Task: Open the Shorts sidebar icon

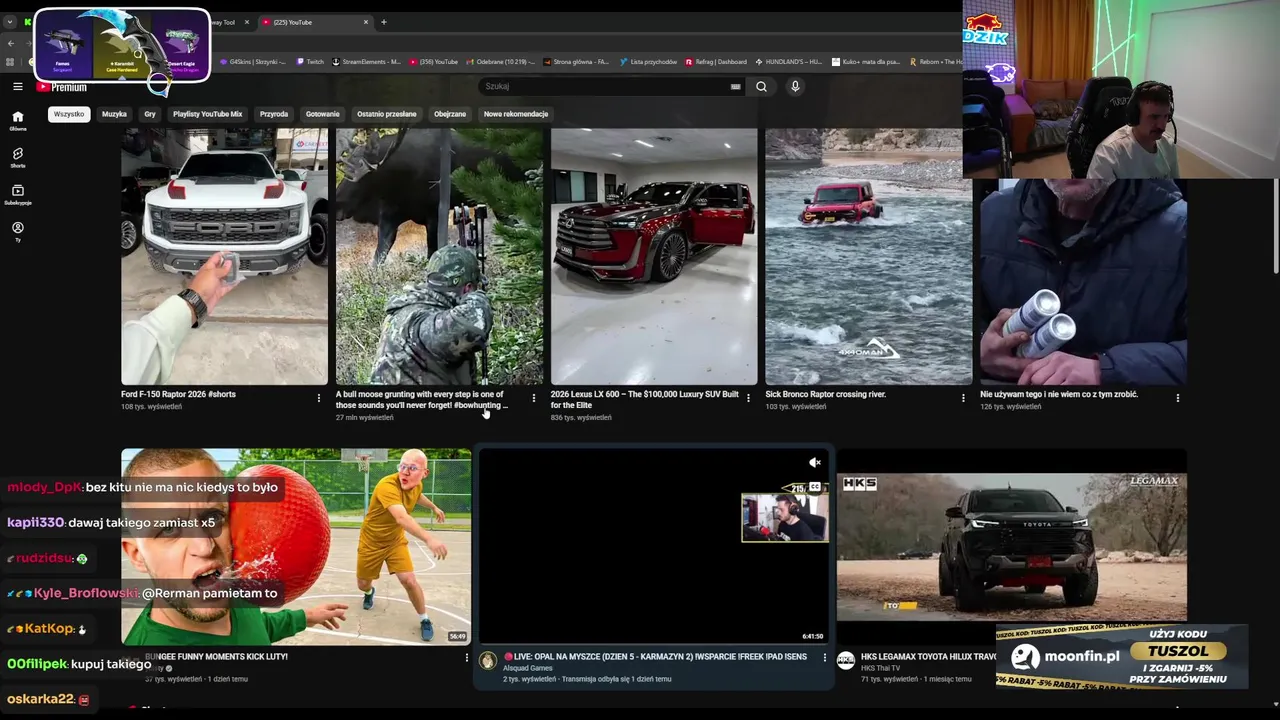Action: pos(18,157)
